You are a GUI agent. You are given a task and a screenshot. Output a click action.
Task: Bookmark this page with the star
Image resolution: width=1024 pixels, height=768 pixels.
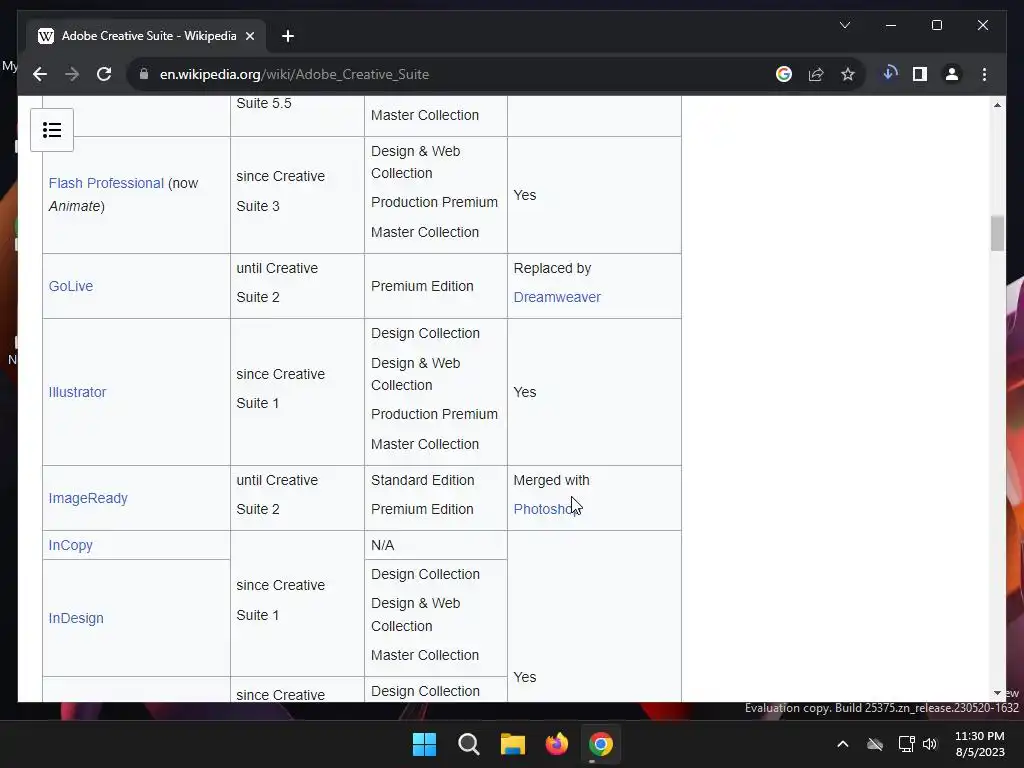848,74
